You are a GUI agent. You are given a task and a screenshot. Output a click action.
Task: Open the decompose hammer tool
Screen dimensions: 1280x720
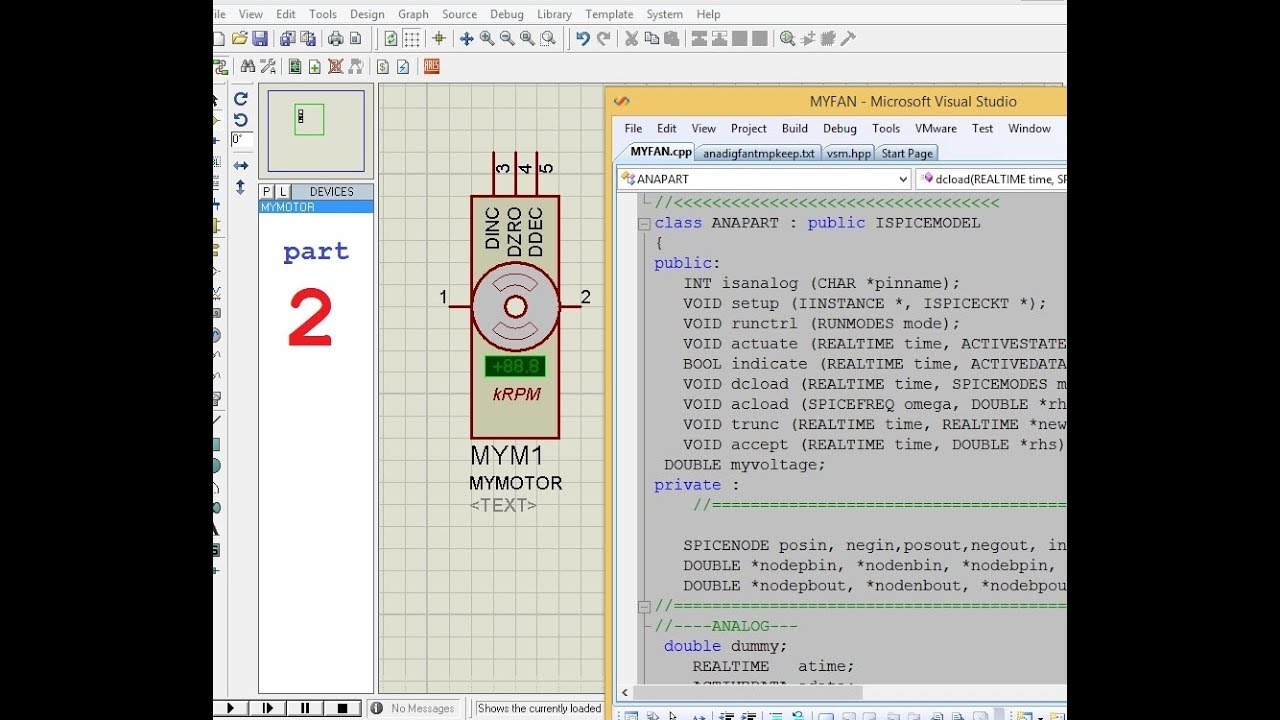(x=849, y=39)
